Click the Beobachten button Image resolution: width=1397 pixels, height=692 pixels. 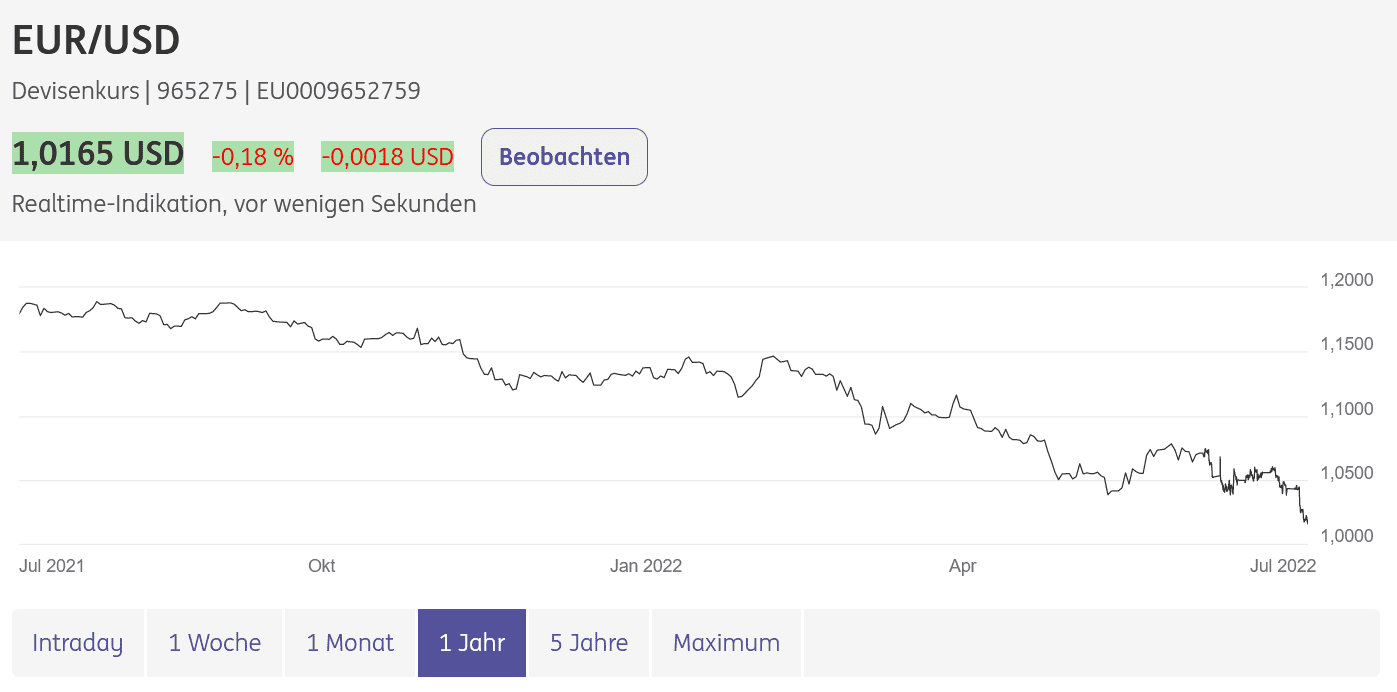tap(564, 157)
